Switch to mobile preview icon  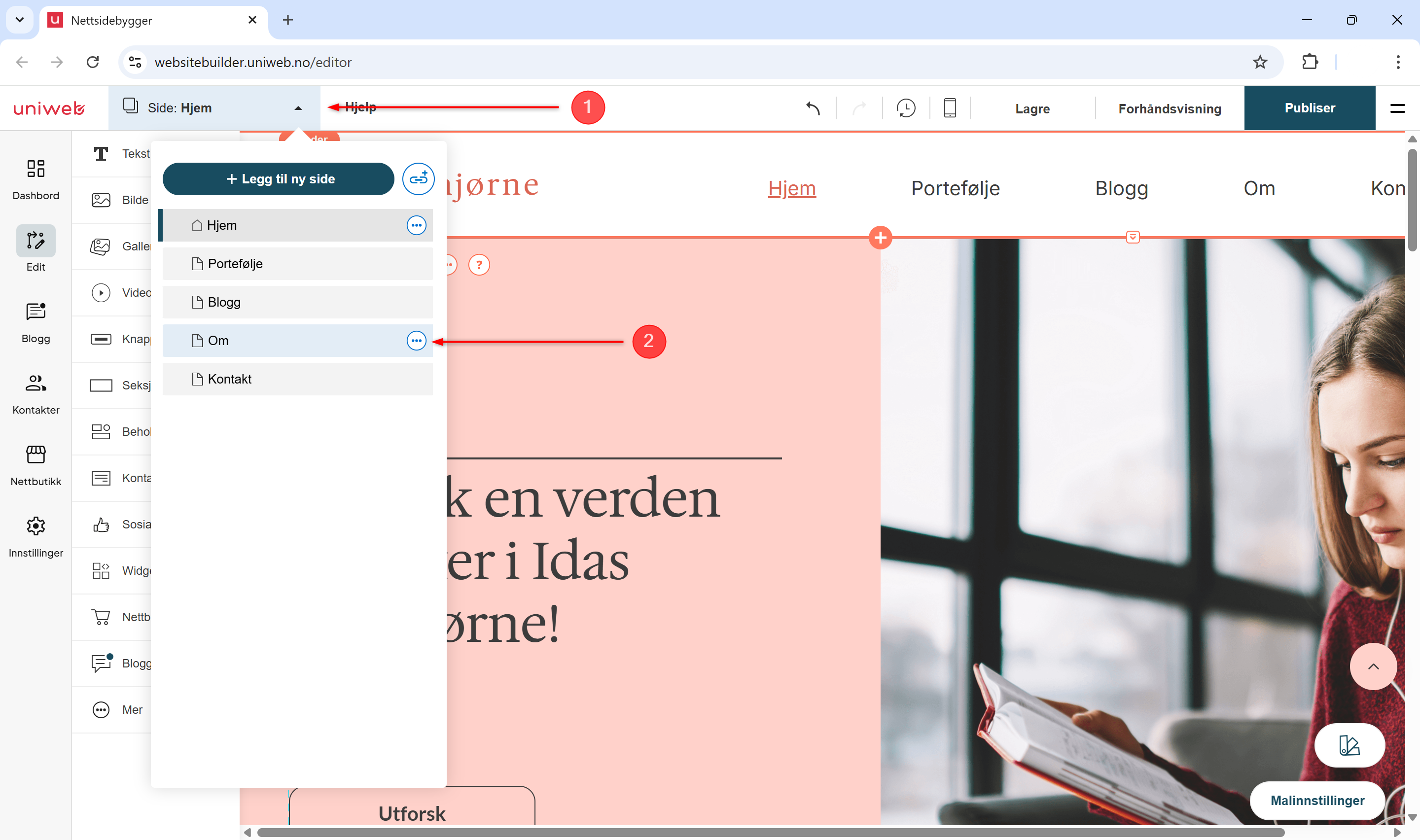(950, 108)
